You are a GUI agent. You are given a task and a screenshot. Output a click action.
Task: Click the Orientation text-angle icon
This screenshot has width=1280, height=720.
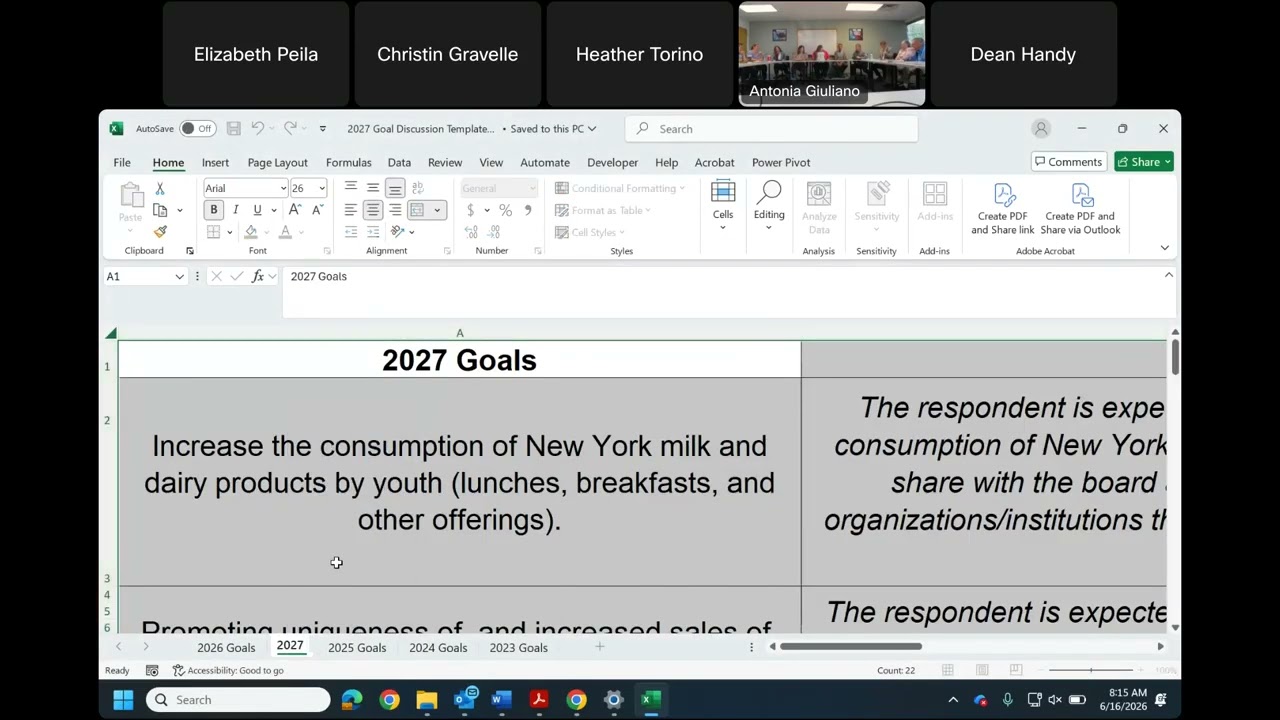[x=397, y=232]
